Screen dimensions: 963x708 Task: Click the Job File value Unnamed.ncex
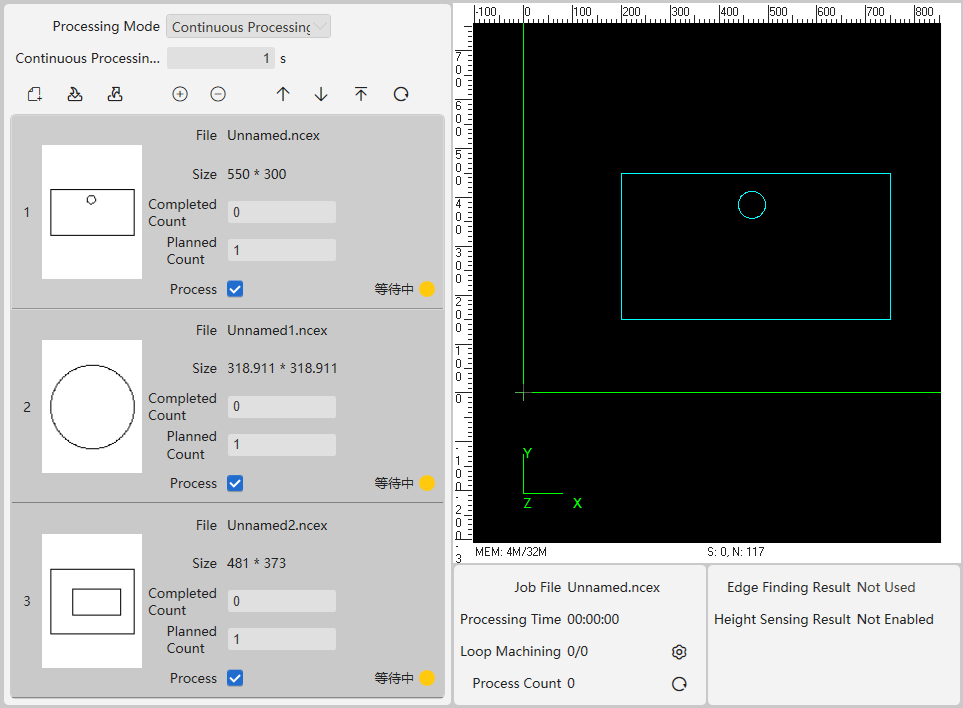pyautogui.click(x=614, y=588)
